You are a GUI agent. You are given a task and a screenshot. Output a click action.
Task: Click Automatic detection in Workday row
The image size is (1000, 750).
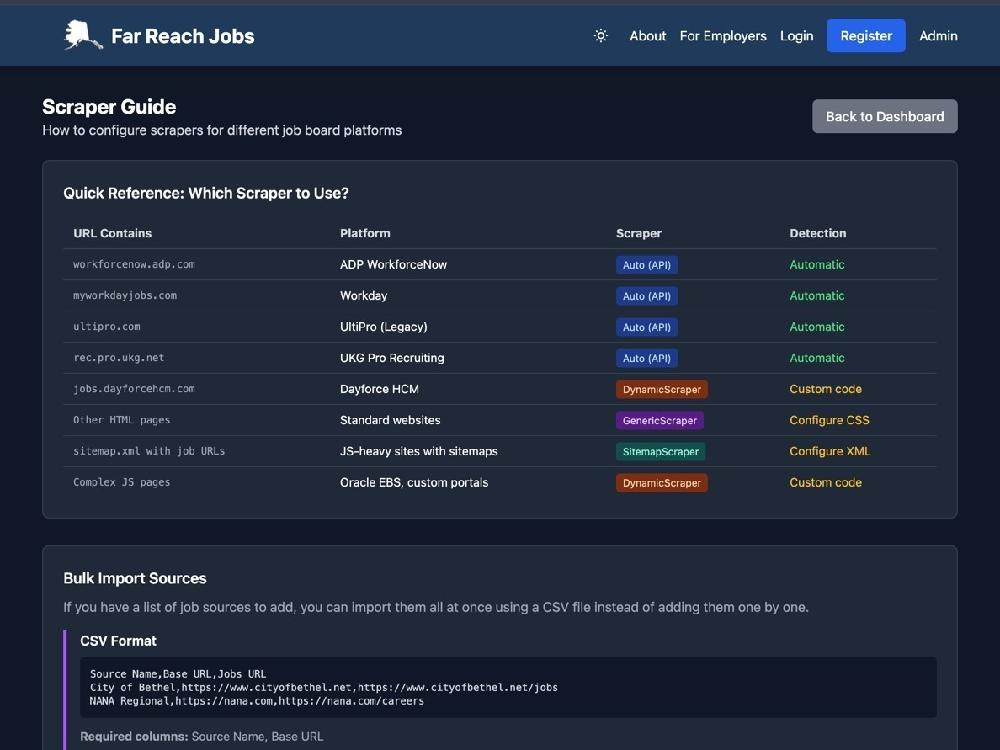(x=816, y=296)
